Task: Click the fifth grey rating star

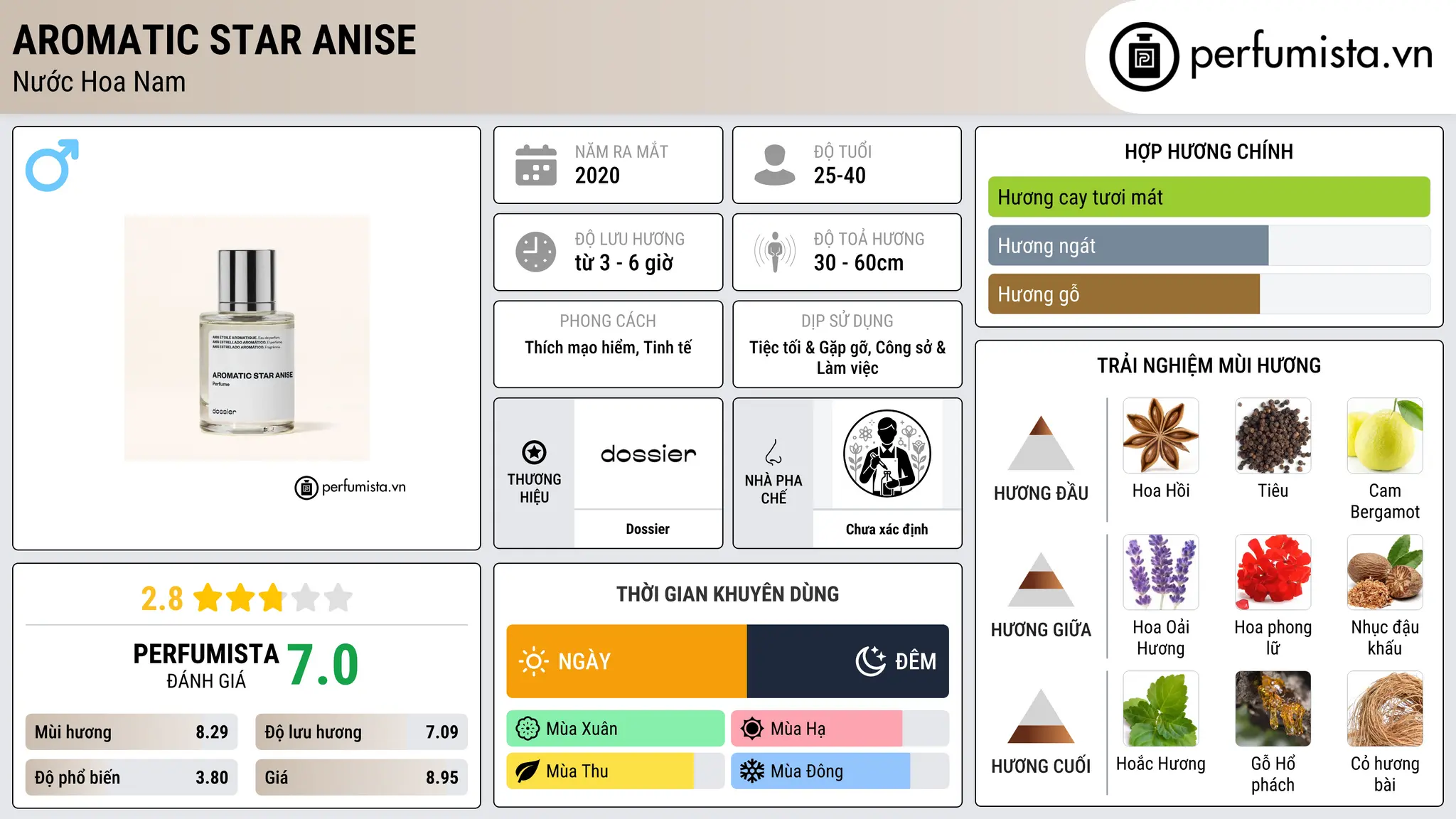Action: point(338,598)
